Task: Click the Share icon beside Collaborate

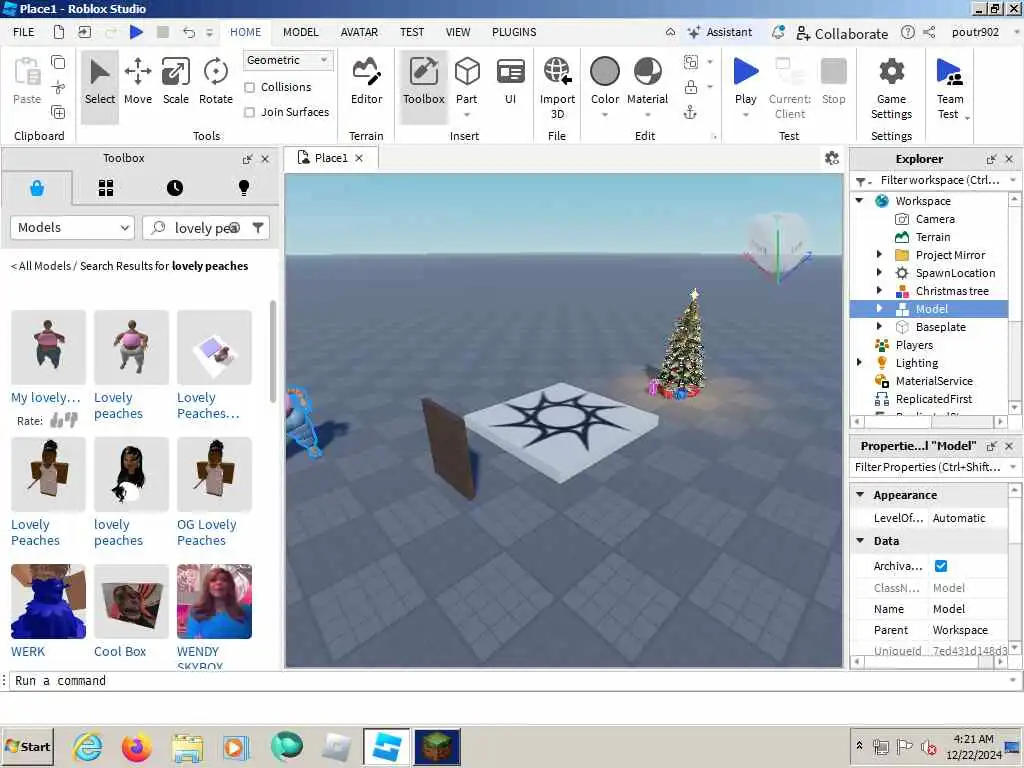Action: click(x=929, y=32)
